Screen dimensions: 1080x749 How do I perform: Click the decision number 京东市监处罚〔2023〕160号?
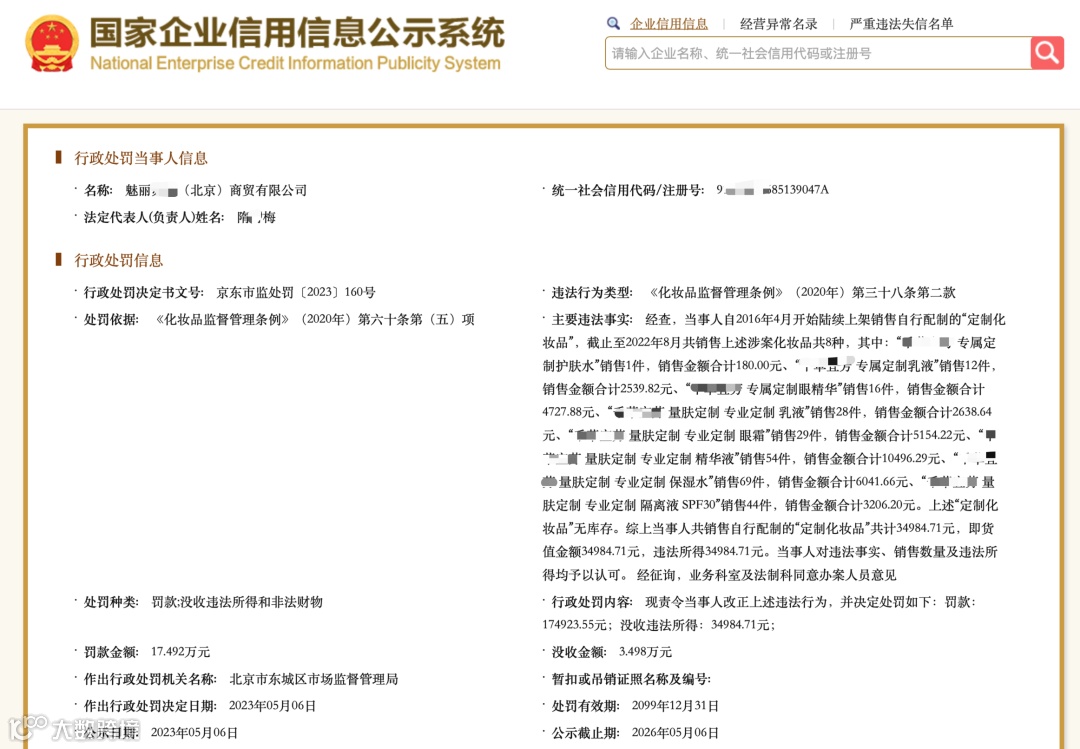[296, 292]
